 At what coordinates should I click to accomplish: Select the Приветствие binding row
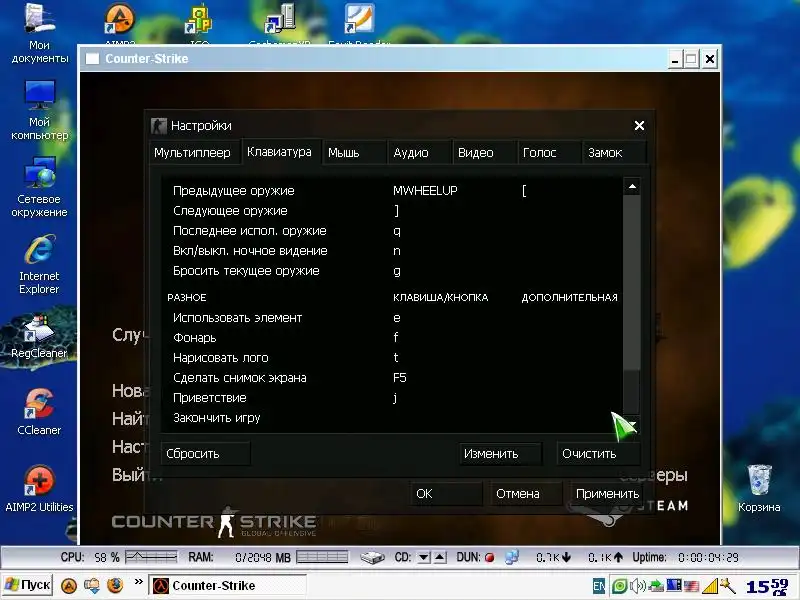[393, 397]
